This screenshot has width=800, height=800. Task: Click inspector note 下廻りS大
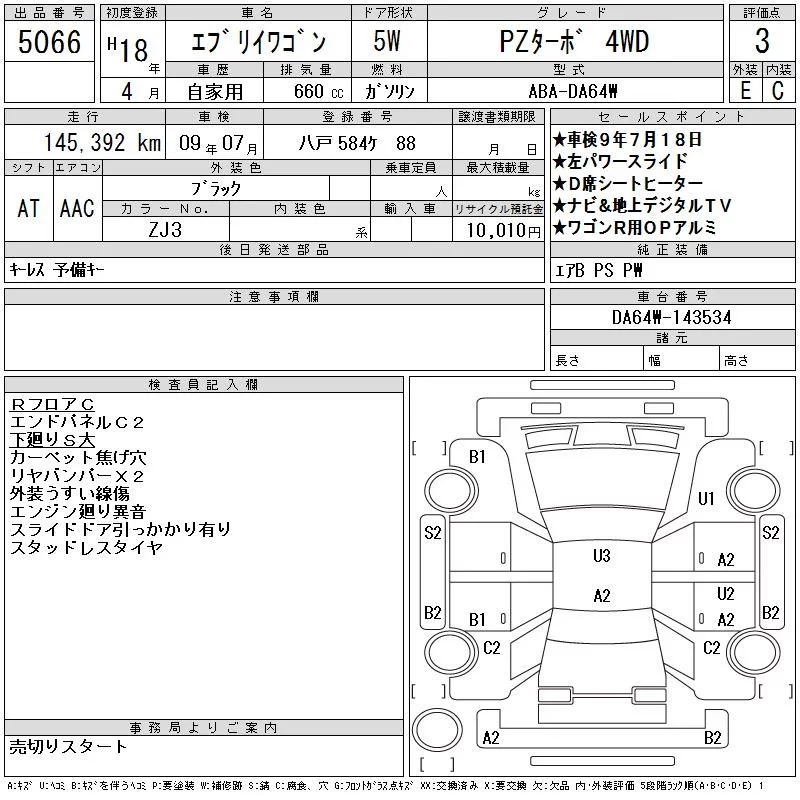tap(53, 440)
